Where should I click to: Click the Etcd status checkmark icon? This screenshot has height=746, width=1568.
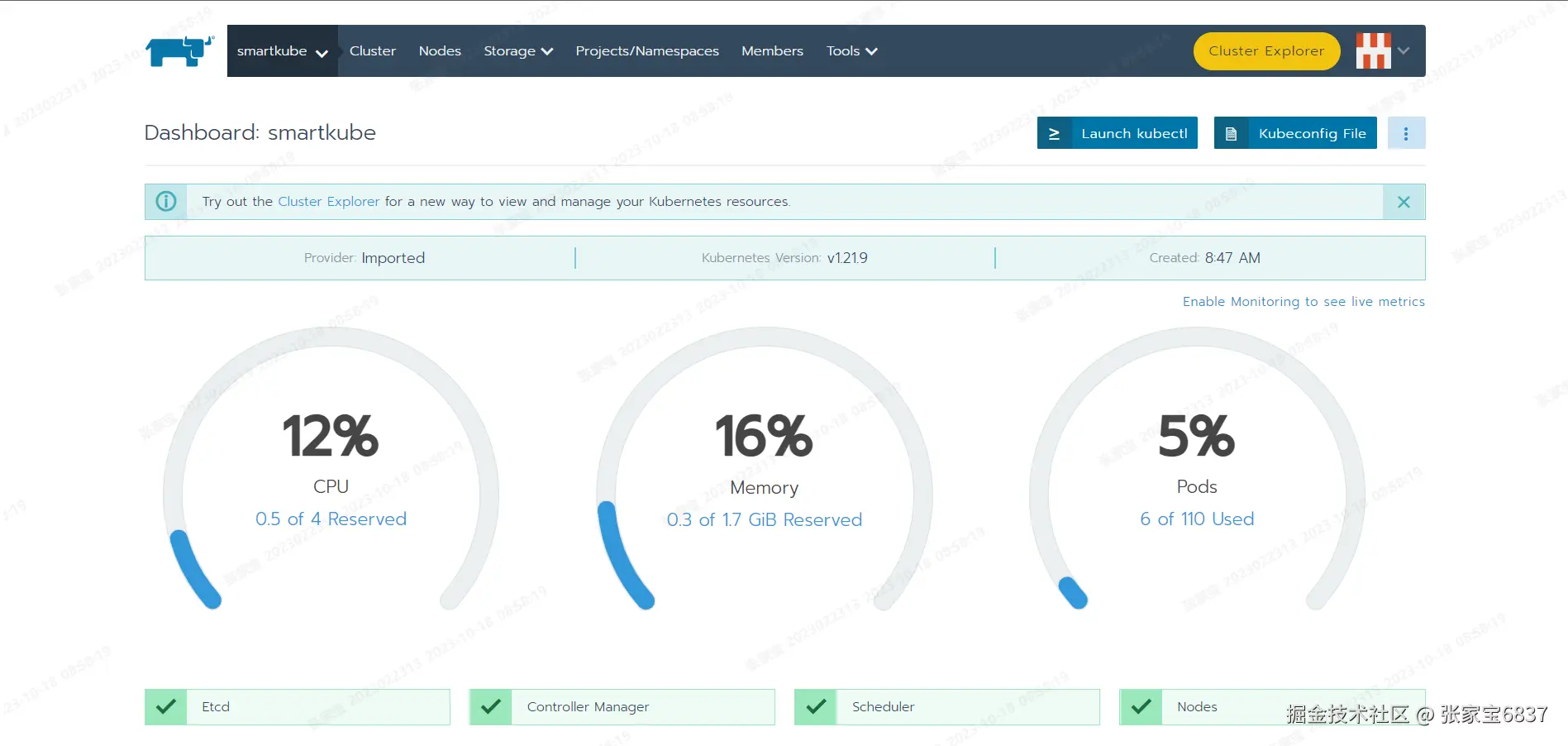click(166, 707)
